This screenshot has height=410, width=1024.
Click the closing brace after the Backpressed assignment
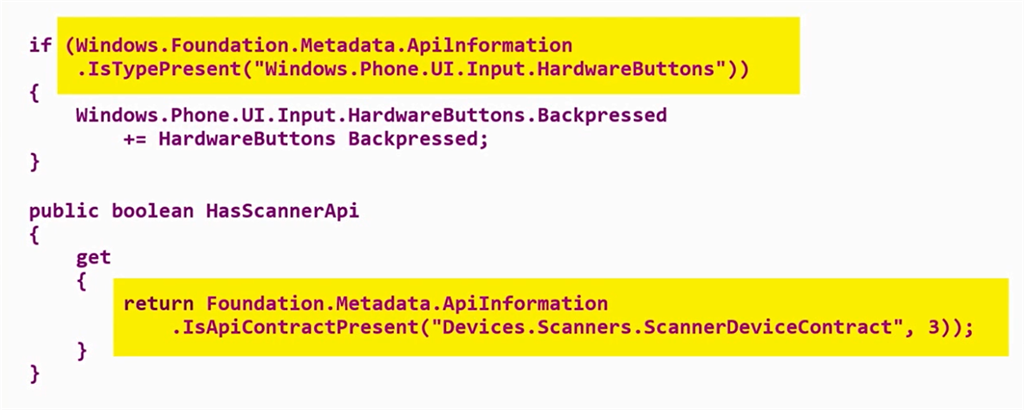coord(34,162)
